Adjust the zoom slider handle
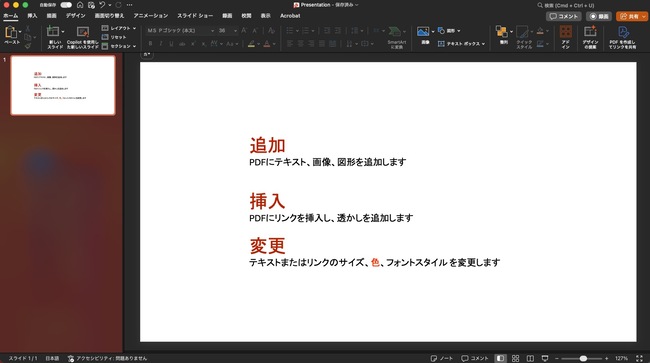The image size is (650, 363). coord(583,358)
